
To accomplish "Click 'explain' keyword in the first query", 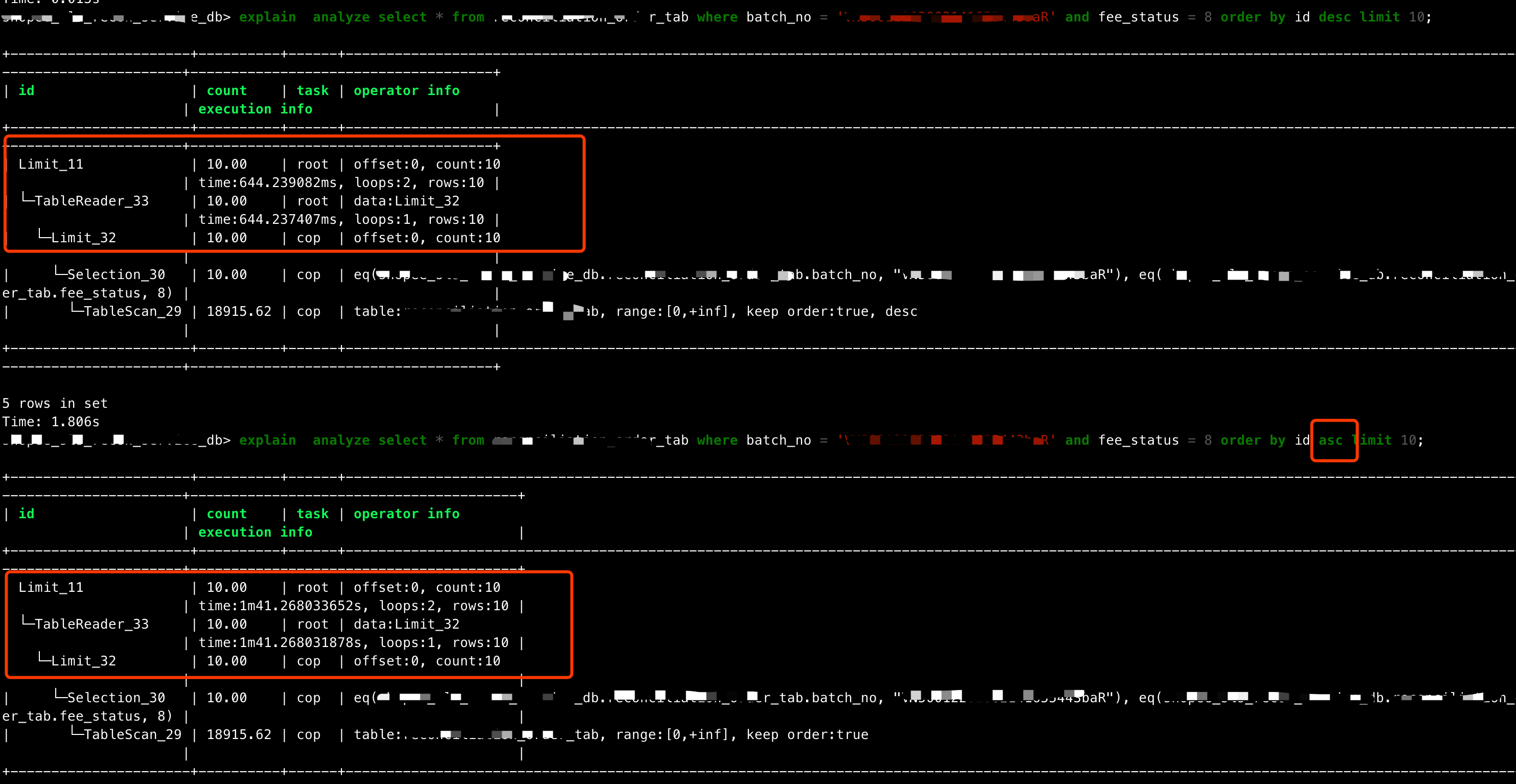I will click(267, 17).
